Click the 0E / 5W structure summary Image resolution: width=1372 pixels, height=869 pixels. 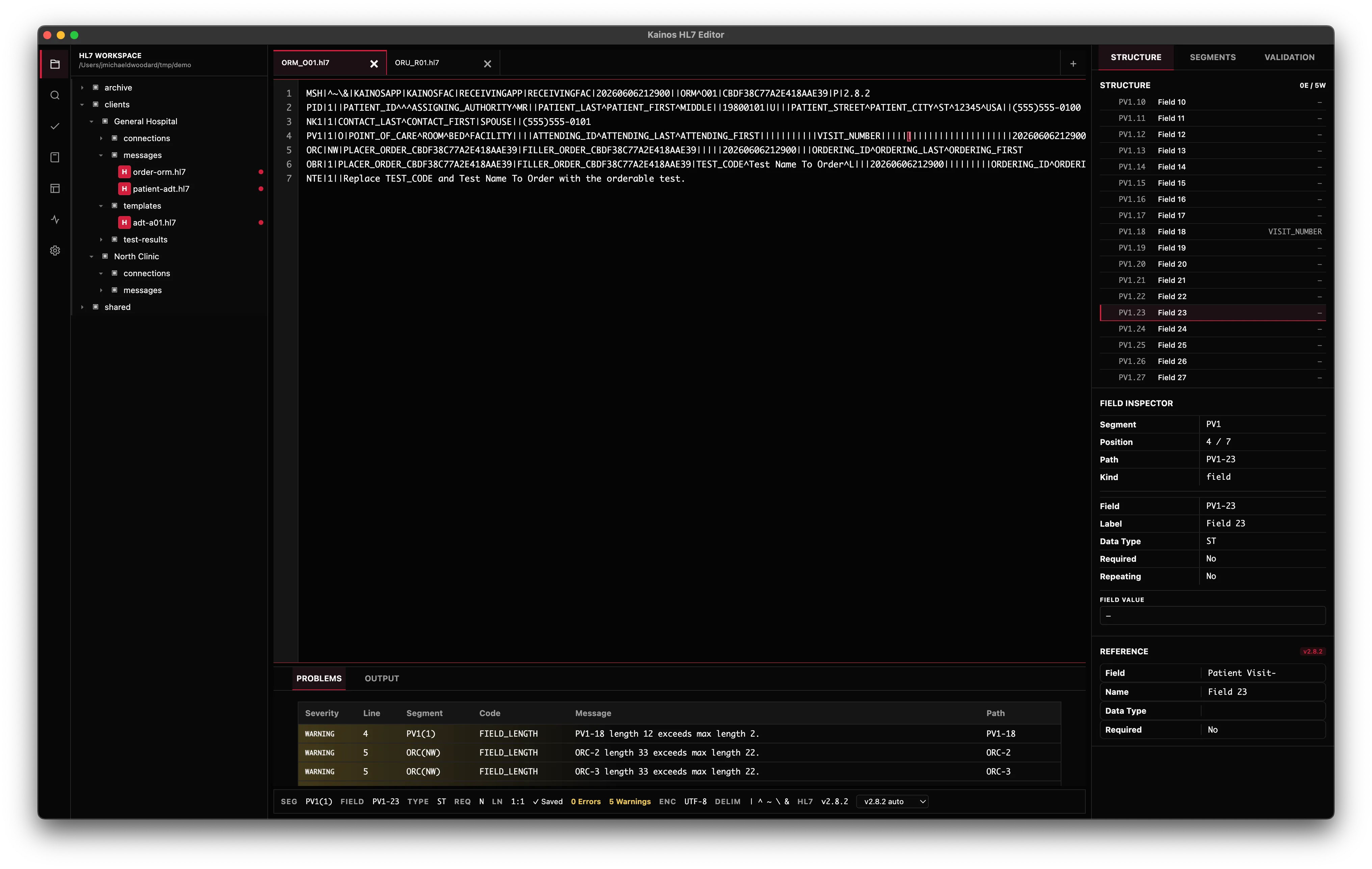coord(1312,85)
